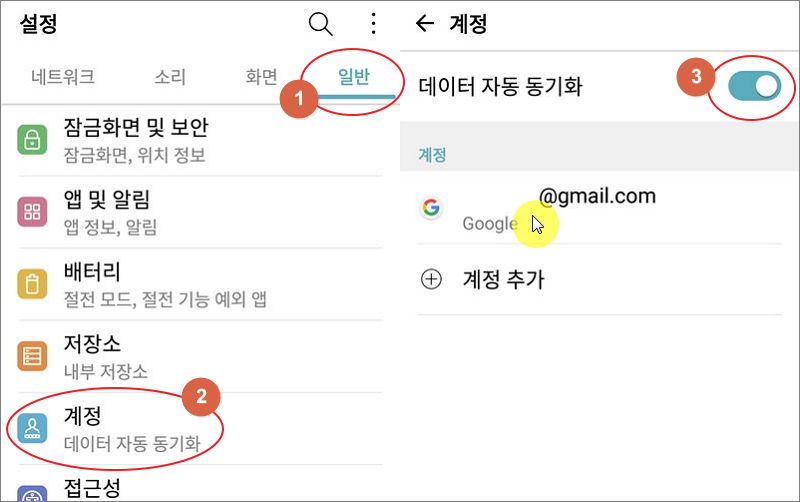This screenshot has height=502, width=800.
Task: Click the orange storage icon for 저장소
Action: 32,356
